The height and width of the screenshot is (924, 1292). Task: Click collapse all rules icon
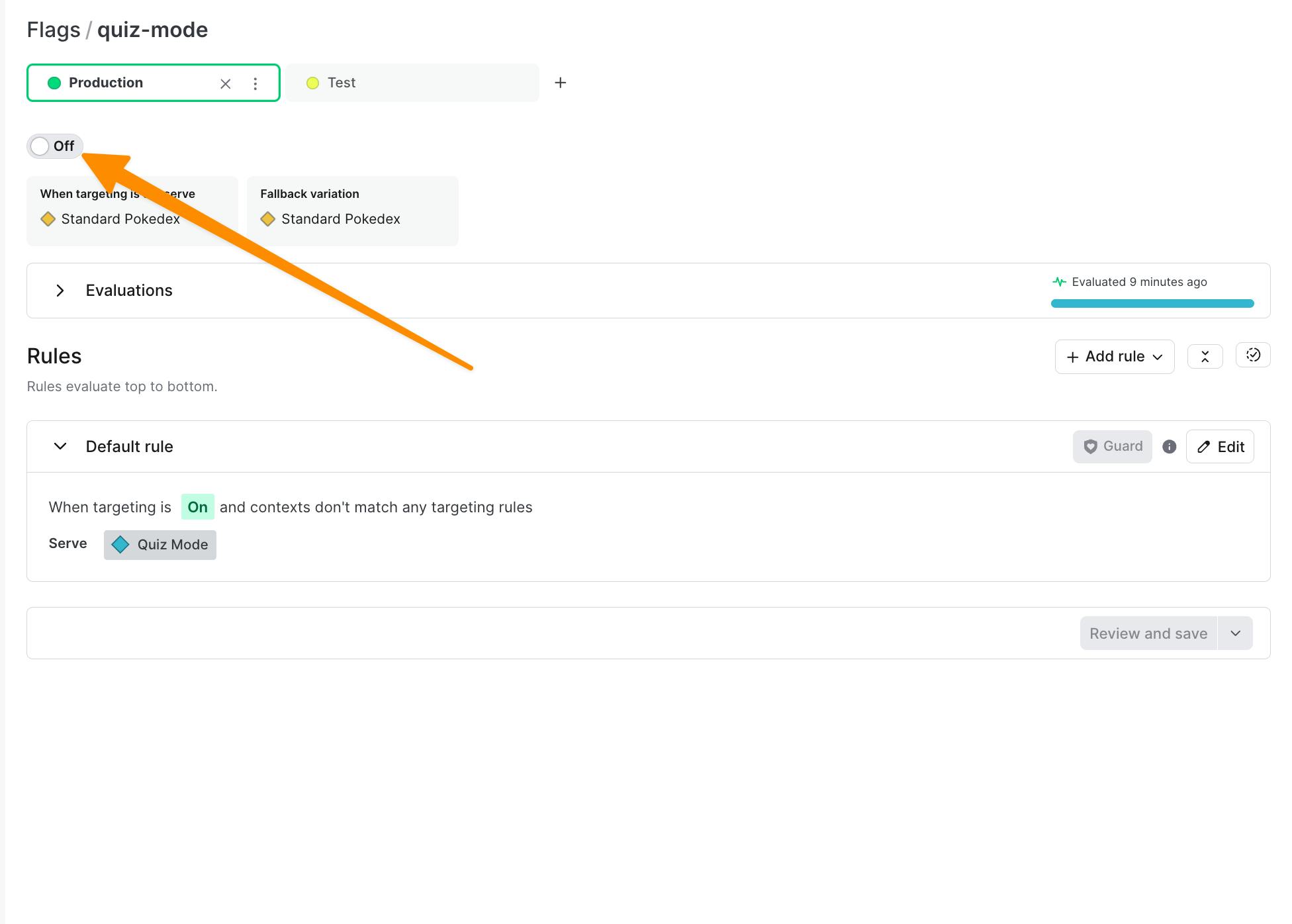1205,357
